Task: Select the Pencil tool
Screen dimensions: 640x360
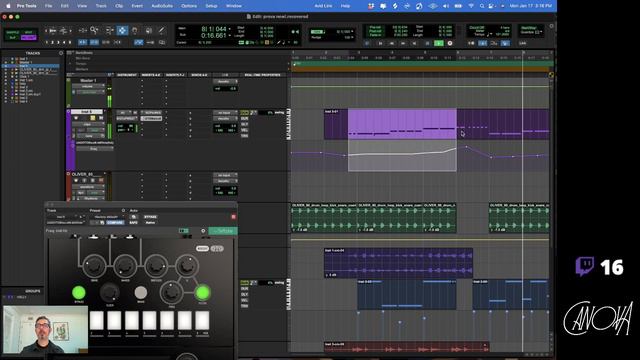Action: [x=161, y=30]
